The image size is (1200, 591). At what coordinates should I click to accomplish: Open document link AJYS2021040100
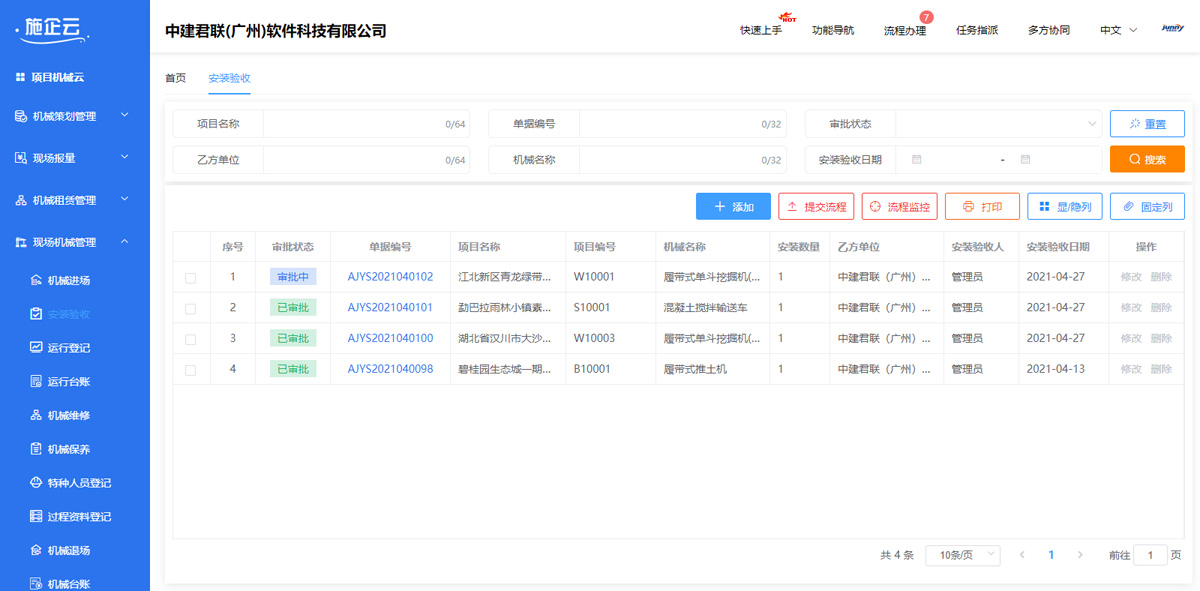(x=390, y=339)
